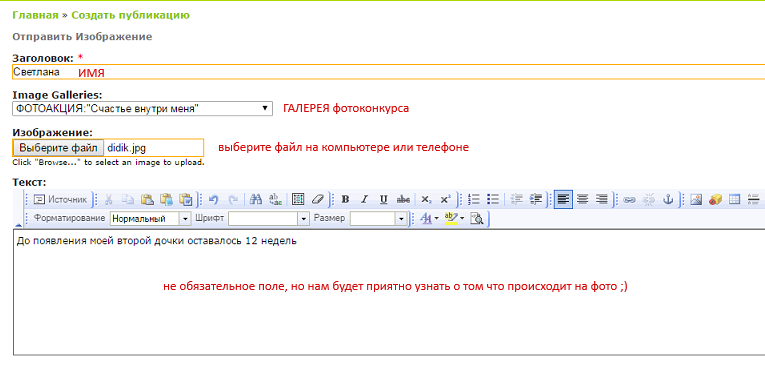Image resolution: width=765 pixels, height=366 pixels.
Task: Open the Шрифт font dropdown
Action: pyautogui.click(x=269, y=219)
